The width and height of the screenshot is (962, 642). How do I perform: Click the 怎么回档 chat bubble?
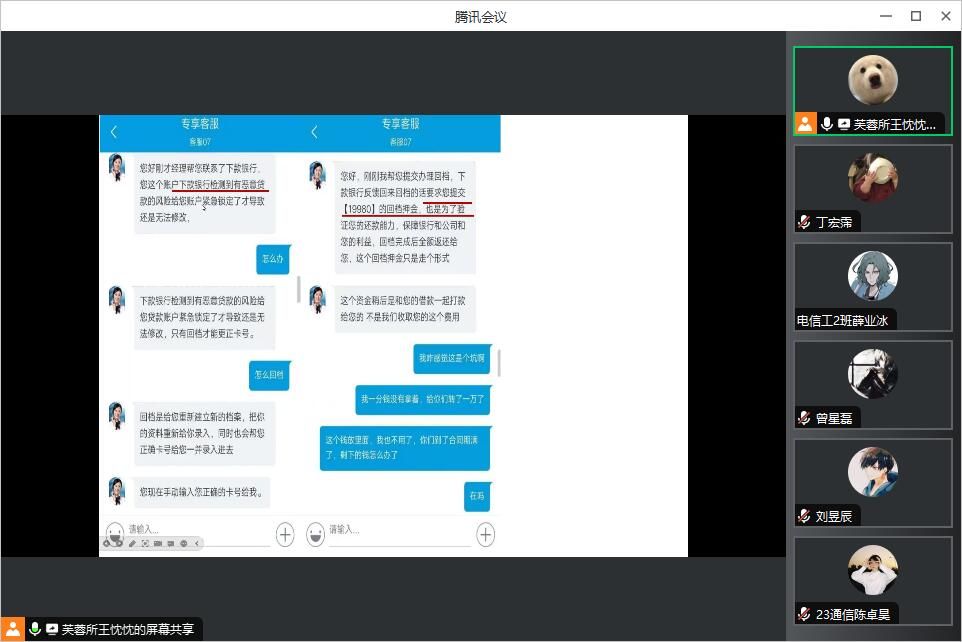tap(269, 375)
